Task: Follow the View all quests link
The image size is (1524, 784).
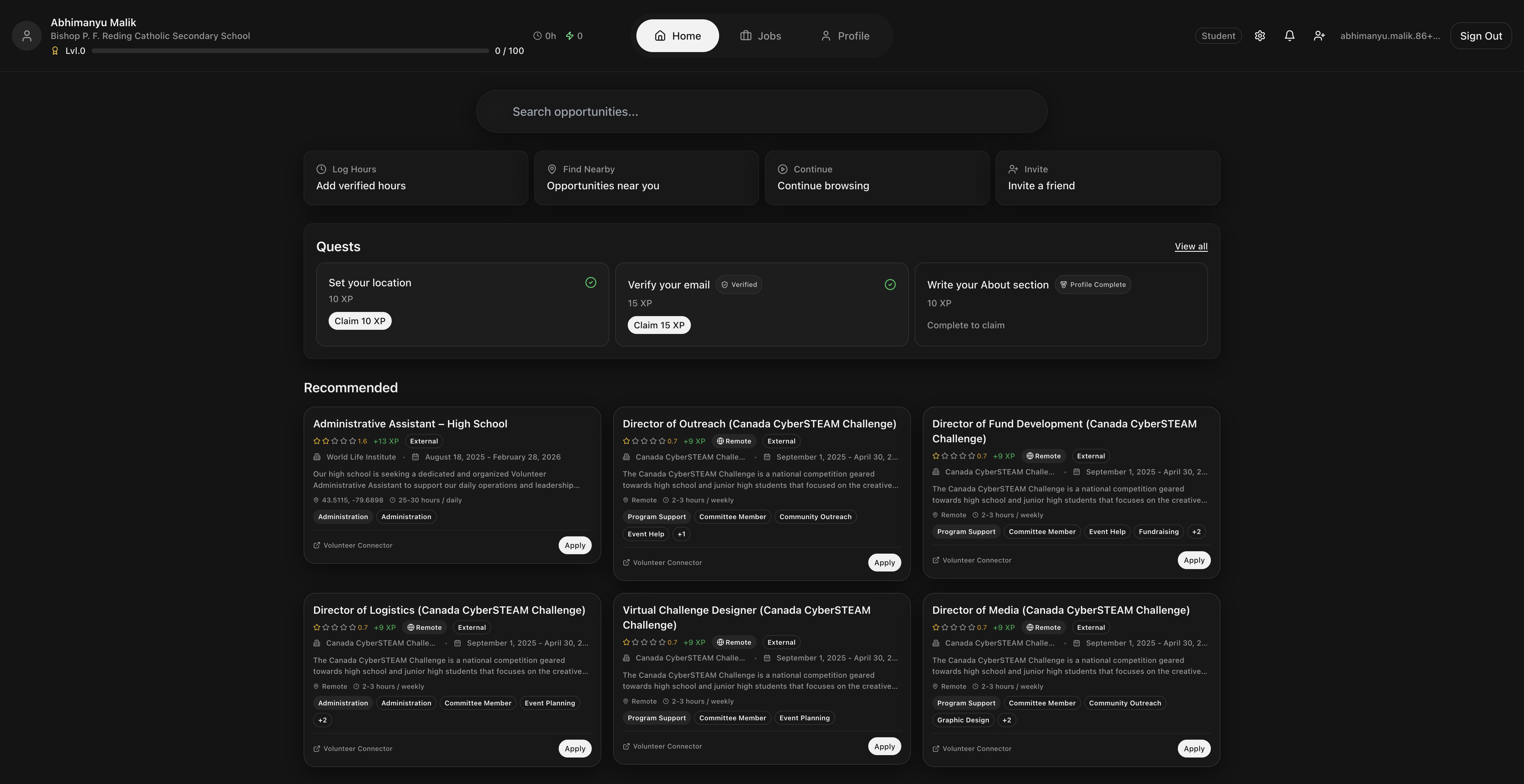Action: pyautogui.click(x=1190, y=246)
